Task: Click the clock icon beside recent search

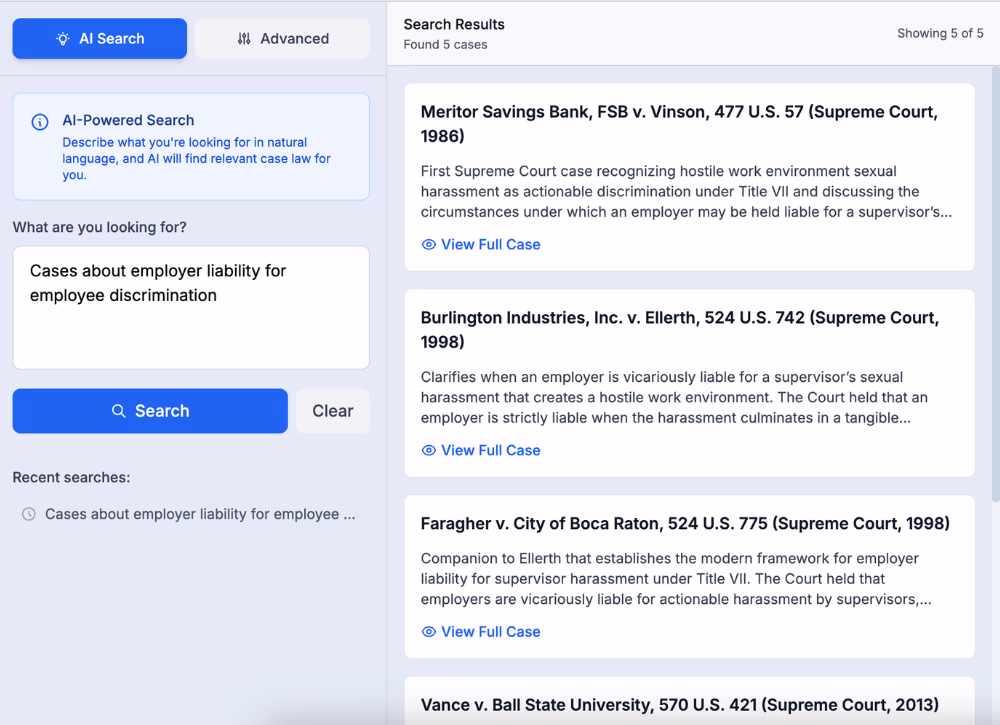Action: click(x=29, y=514)
